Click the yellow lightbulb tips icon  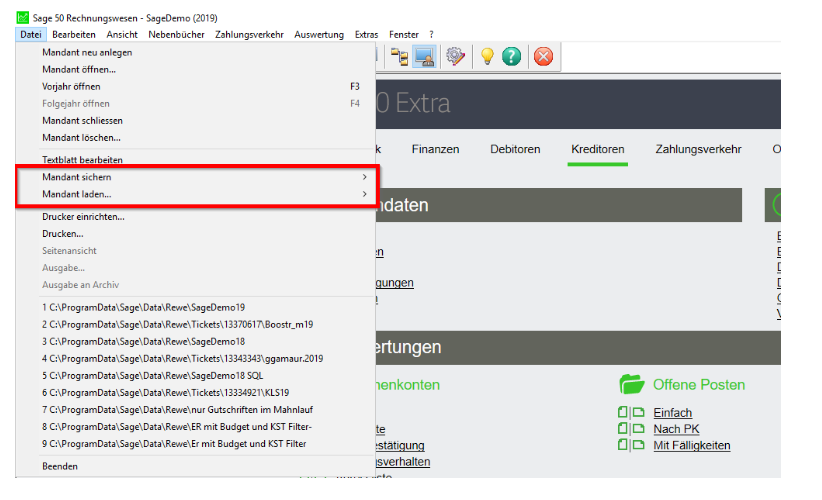487,56
